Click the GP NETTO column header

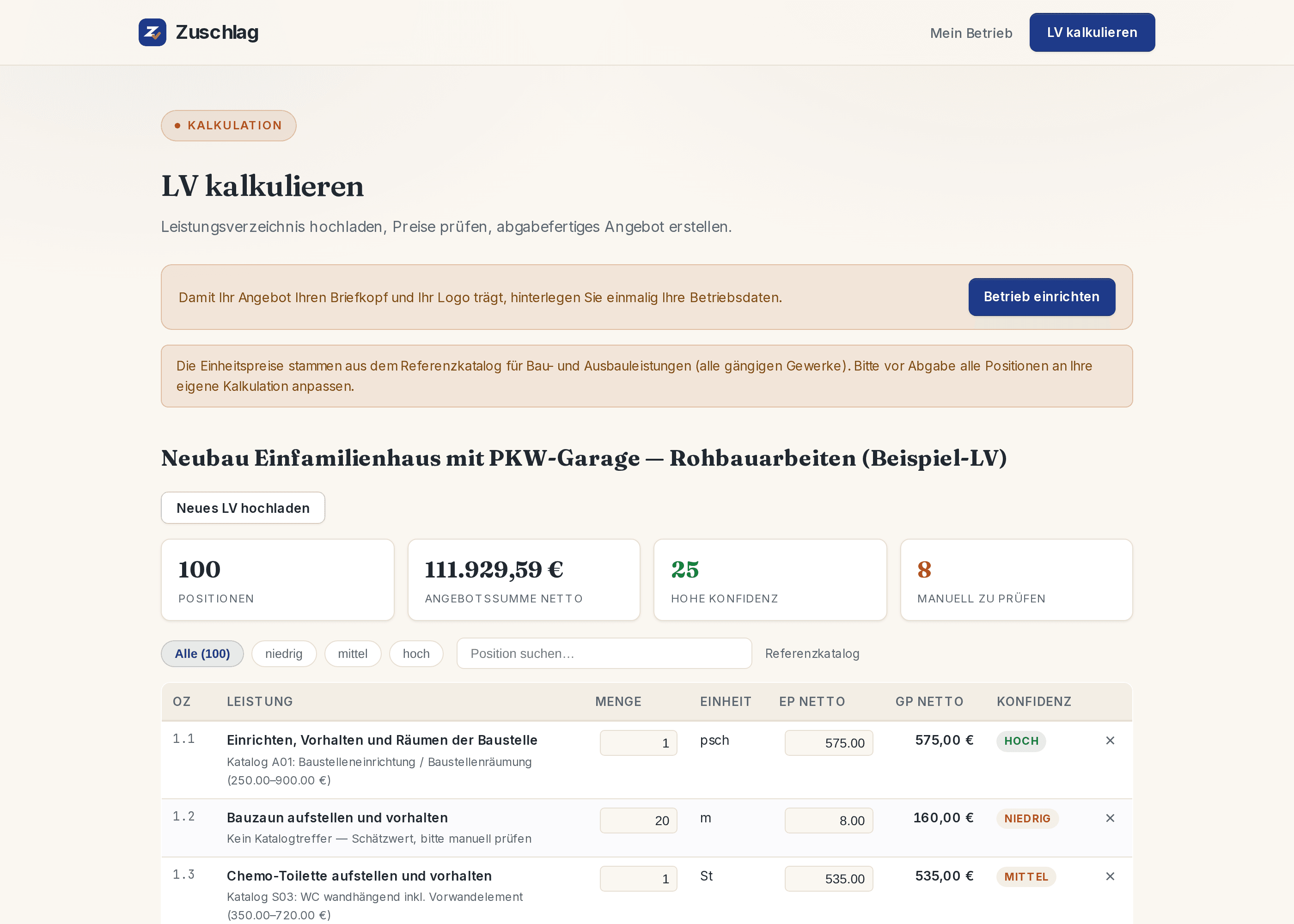[929, 701]
